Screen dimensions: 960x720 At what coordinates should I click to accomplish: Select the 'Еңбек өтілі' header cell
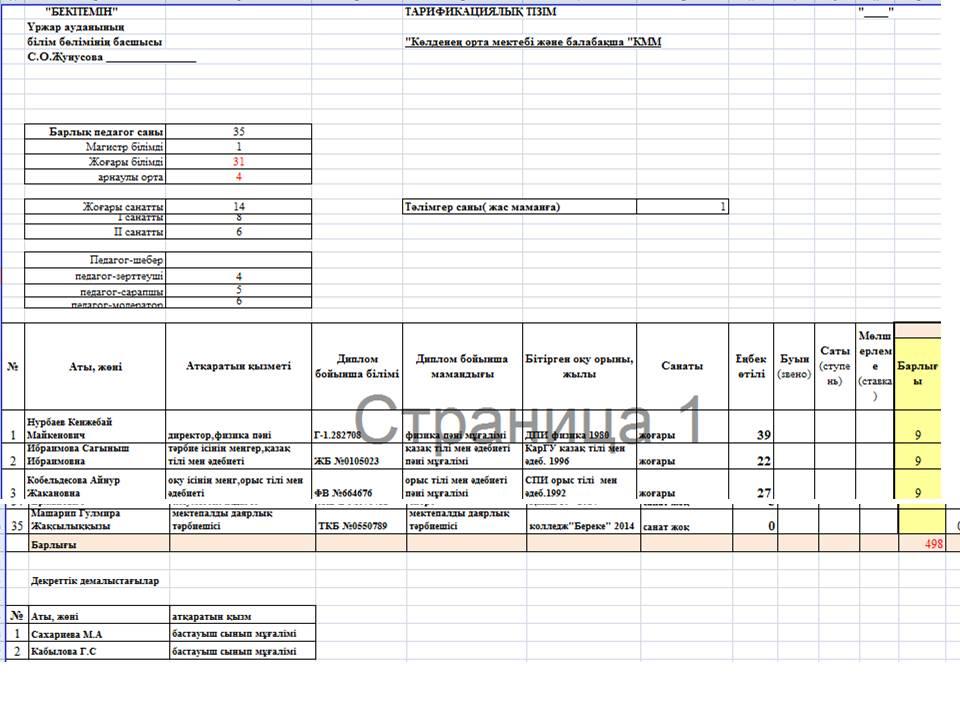tap(751, 366)
